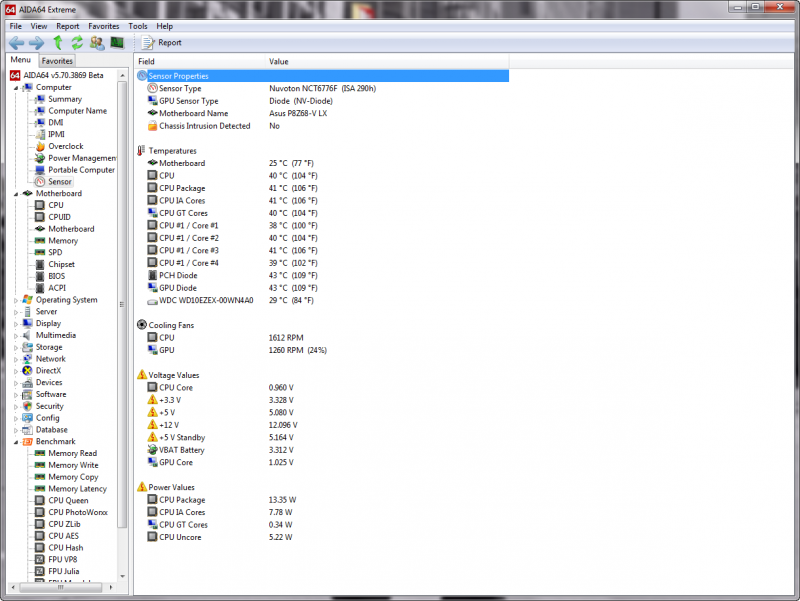The width and height of the screenshot is (800, 601).
Task: Open the Tools menu
Action: point(138,26)
